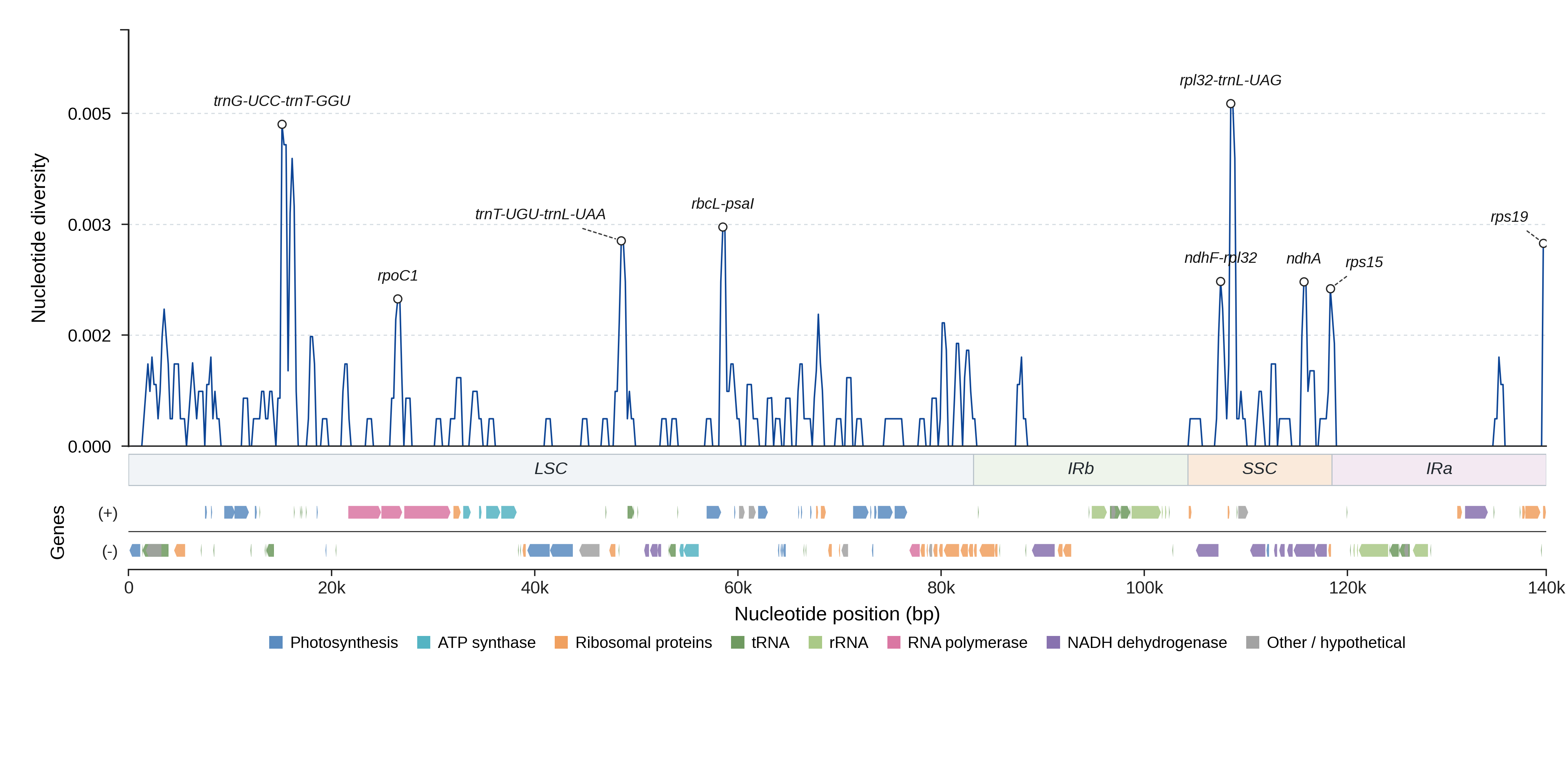
Task: Select the trnT-UGU-trnL-UAA peak marker
Action: 621,241
